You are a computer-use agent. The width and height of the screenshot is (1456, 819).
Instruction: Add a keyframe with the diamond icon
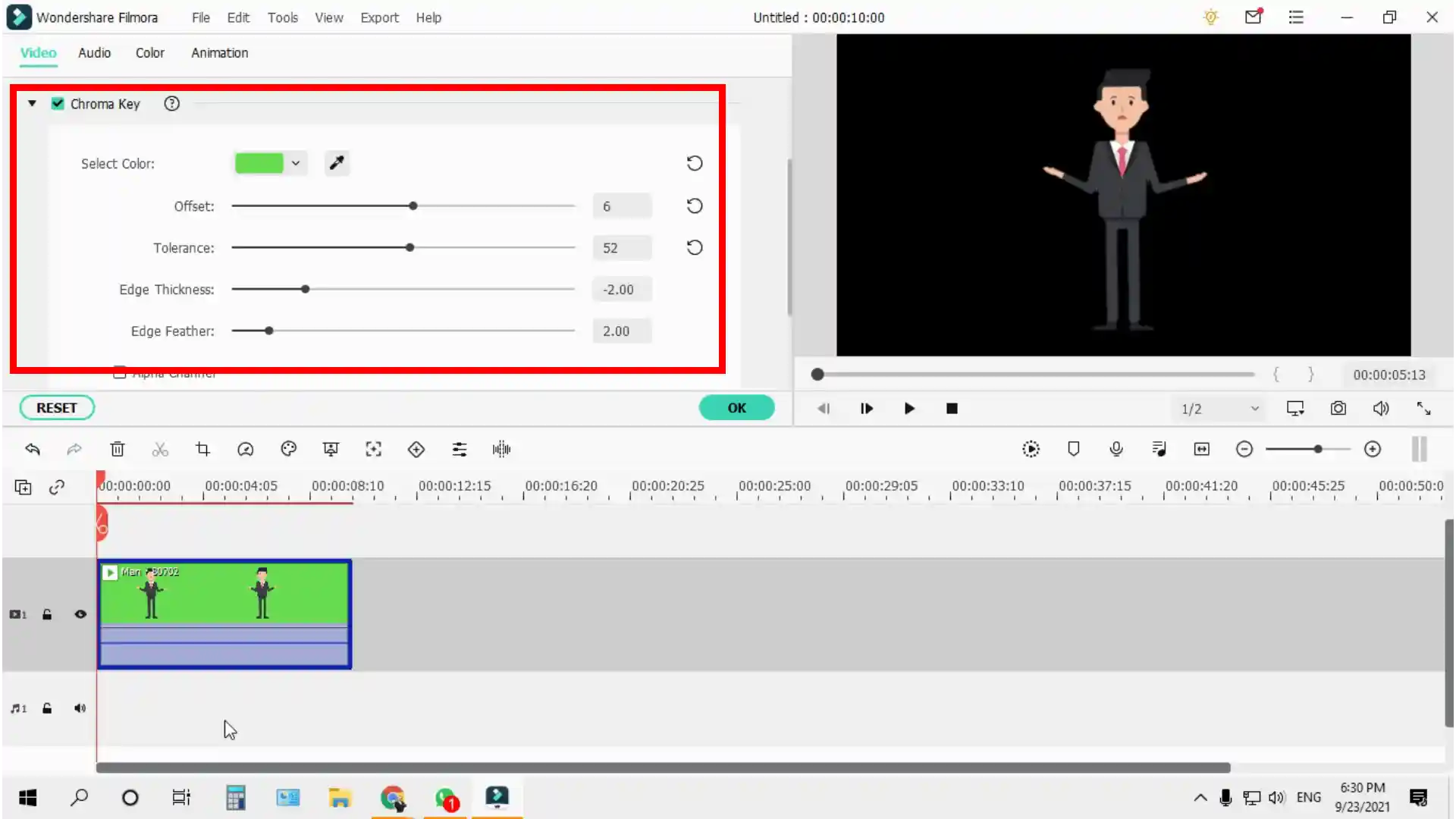click(x=416, y=449)
